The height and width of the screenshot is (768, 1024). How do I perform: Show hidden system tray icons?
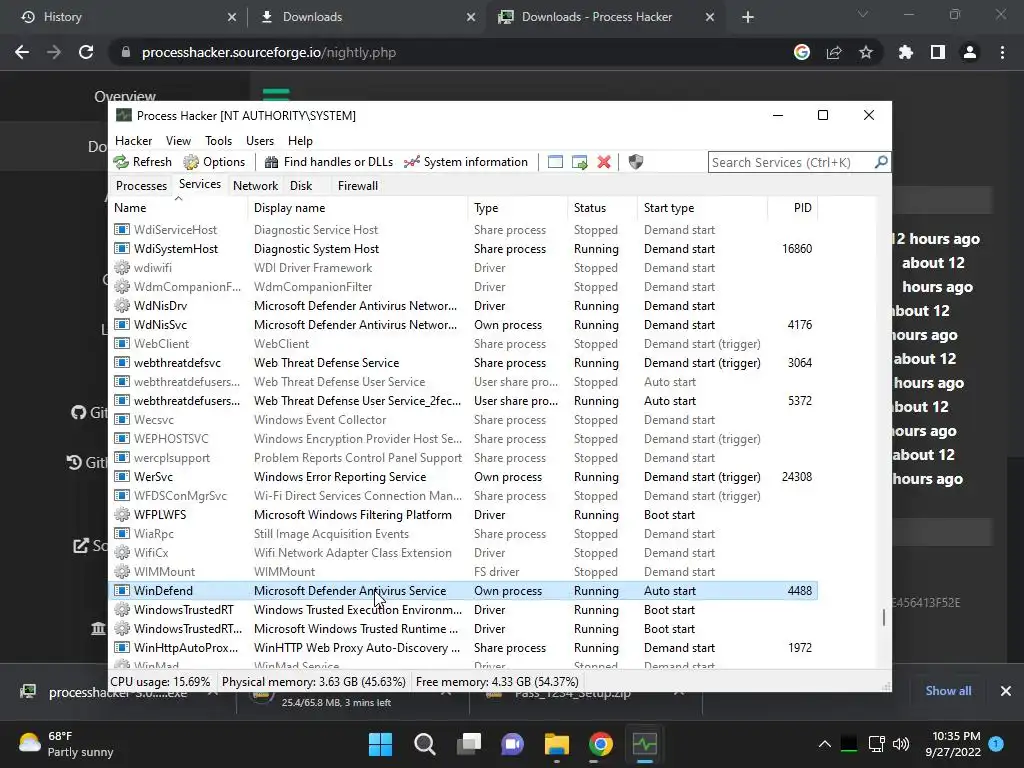click(x=825, y=744)
